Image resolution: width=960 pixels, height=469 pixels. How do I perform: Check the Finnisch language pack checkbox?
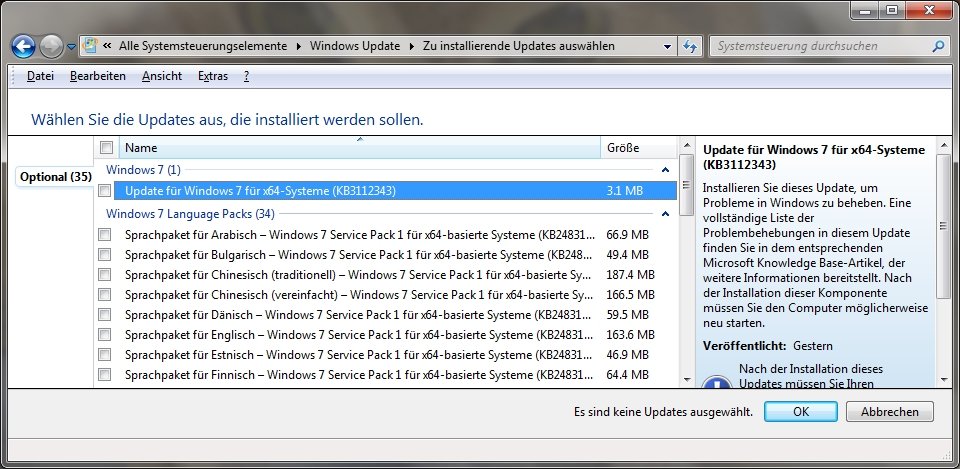(105, 375)
